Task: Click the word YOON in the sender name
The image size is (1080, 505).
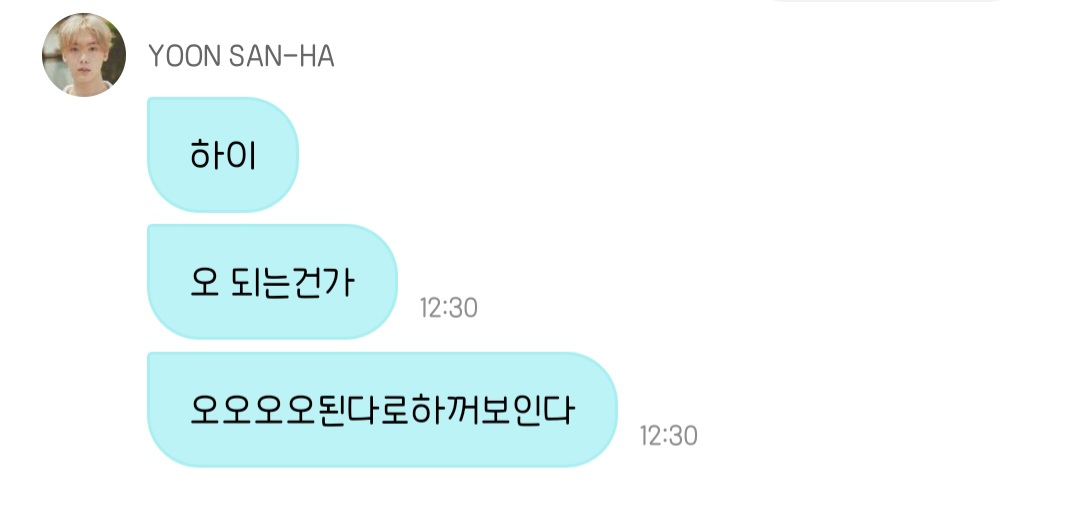Action: [x=185, y=56]
